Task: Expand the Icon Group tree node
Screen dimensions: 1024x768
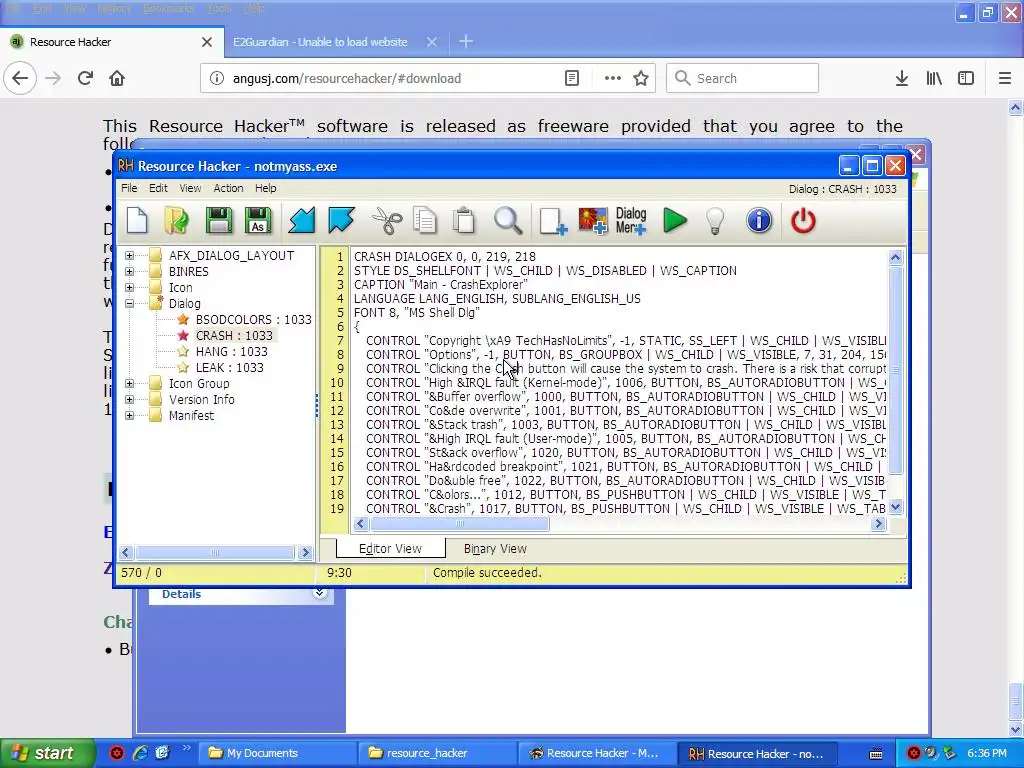Action: [129, 383]
